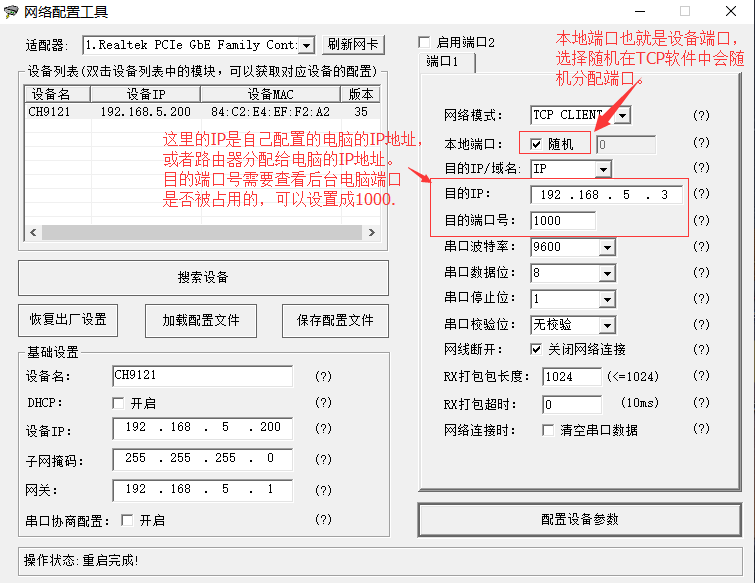The width and height of the screenshot is (755, 583).
Task: Enable 串口协商配置 开启 checkbox
Action: (127, 520)
